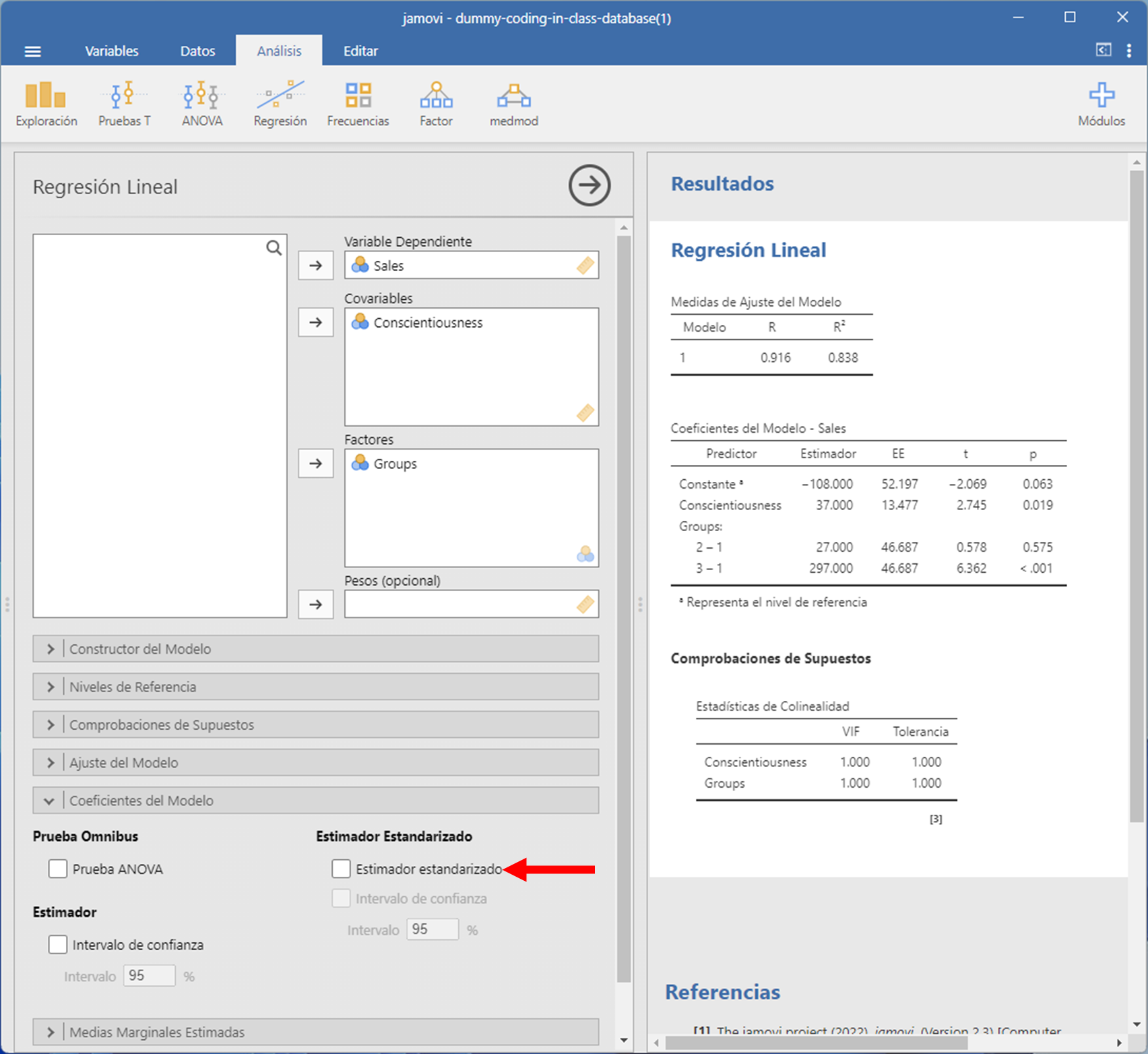Expand the Niveles de Referencia section
Image resolution: width=1148 pixels, height=1054 pixels.
(x=315, y=687)
